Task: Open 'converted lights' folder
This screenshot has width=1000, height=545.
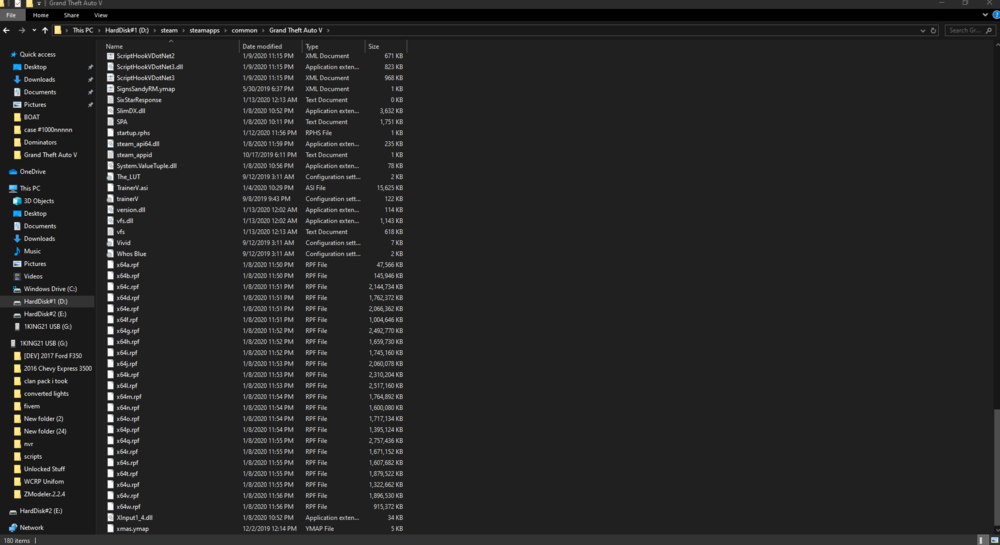Action: pyautogui.click(x=46, y=393)
